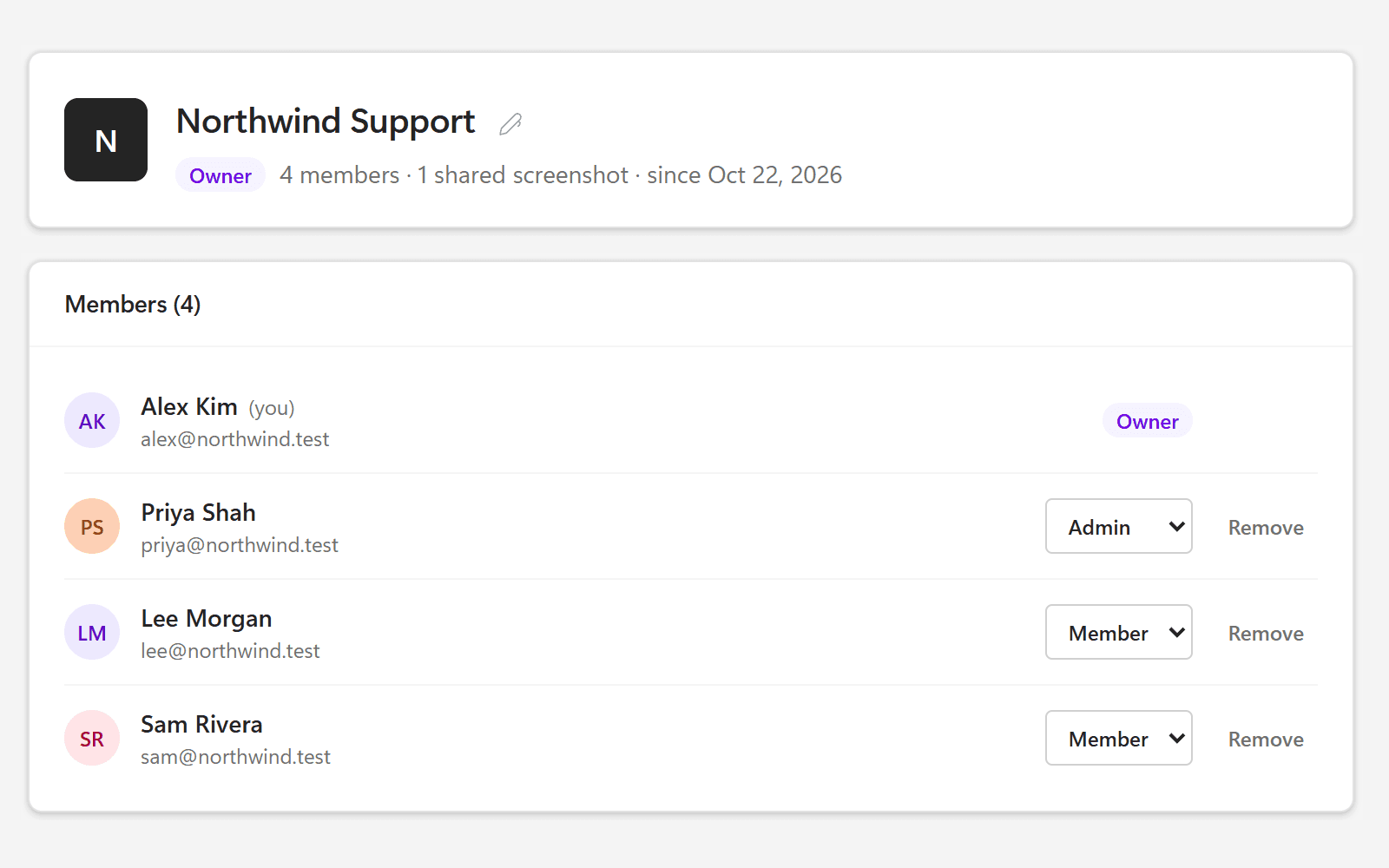
Task: Click email priya@northwind.test
Action: [x=240, y=545]
